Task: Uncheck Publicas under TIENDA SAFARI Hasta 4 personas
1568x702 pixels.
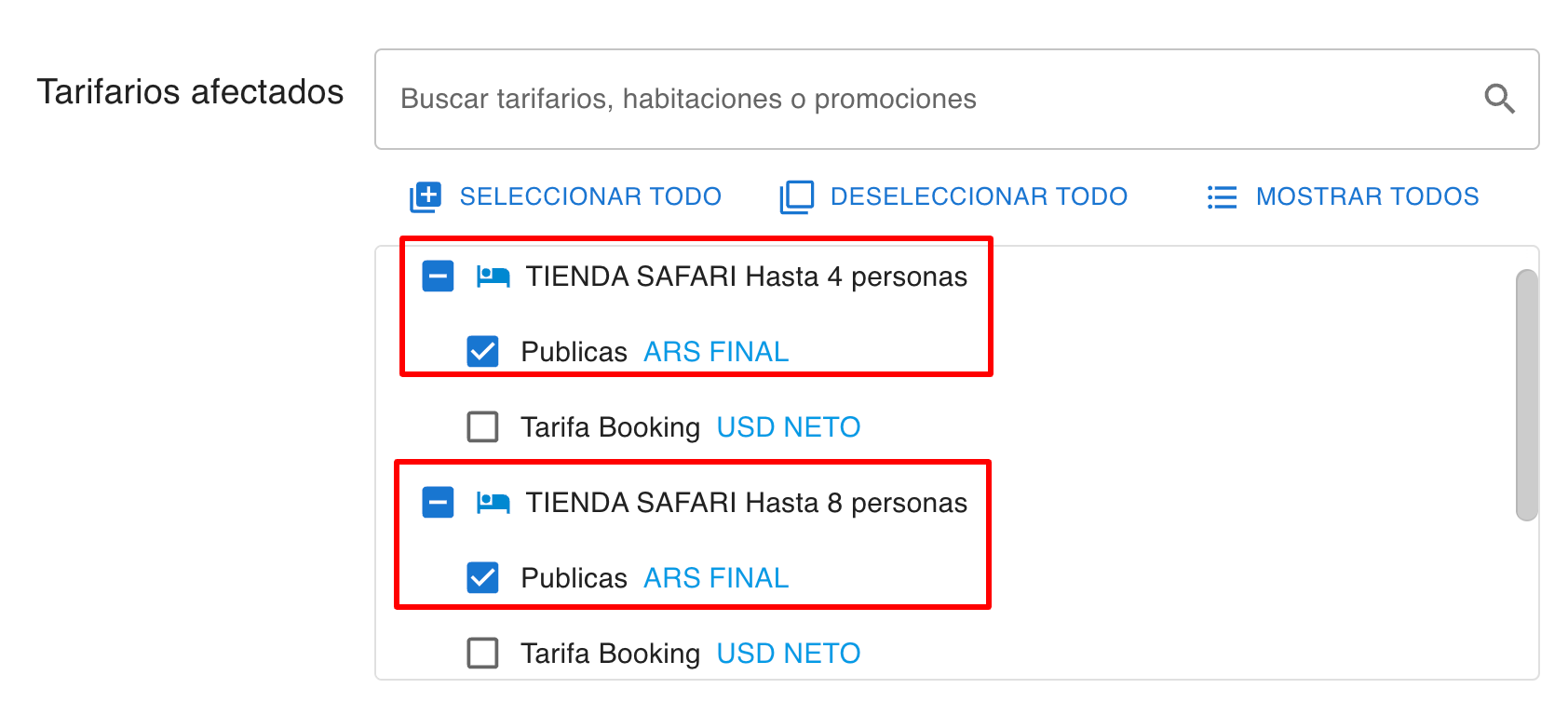Action: [x=481, y=352]
